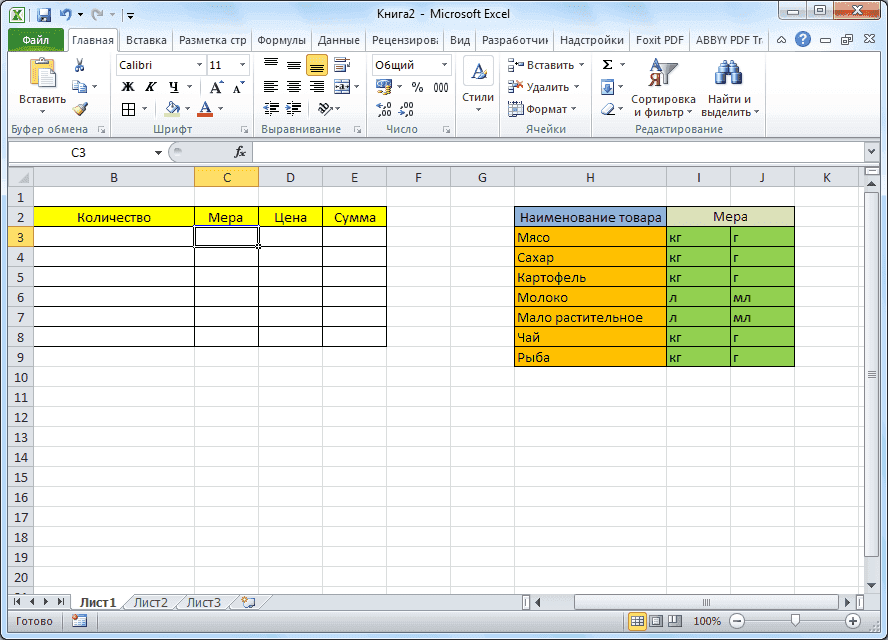Image resolution: width=888 pixels, height=640 pixels.
Task: Open the Calibri font dropdown
Action: tap(200, 64)
